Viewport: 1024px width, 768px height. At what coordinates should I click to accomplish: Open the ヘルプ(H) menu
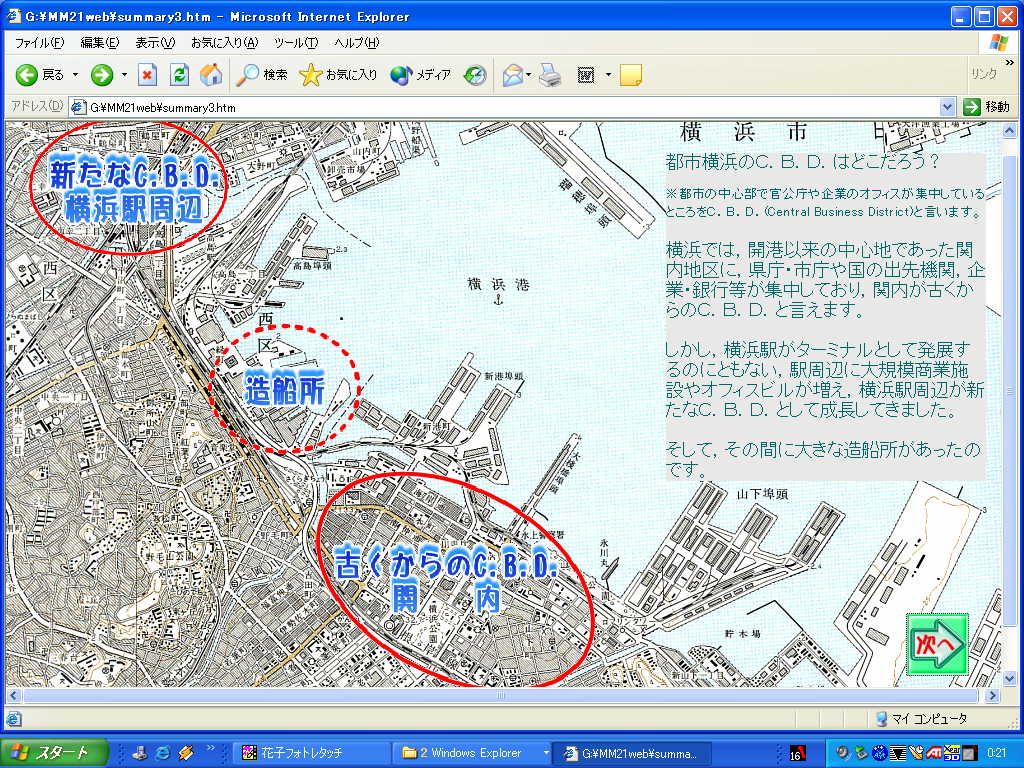(356, 43)
